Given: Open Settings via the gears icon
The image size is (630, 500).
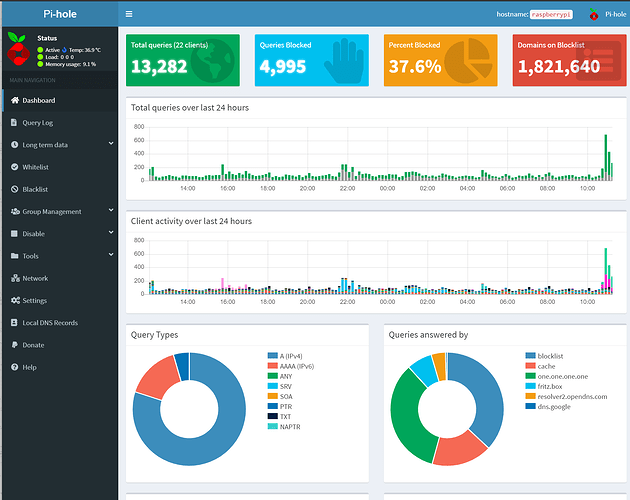Looking at the screenshot, I should (14, 300).
